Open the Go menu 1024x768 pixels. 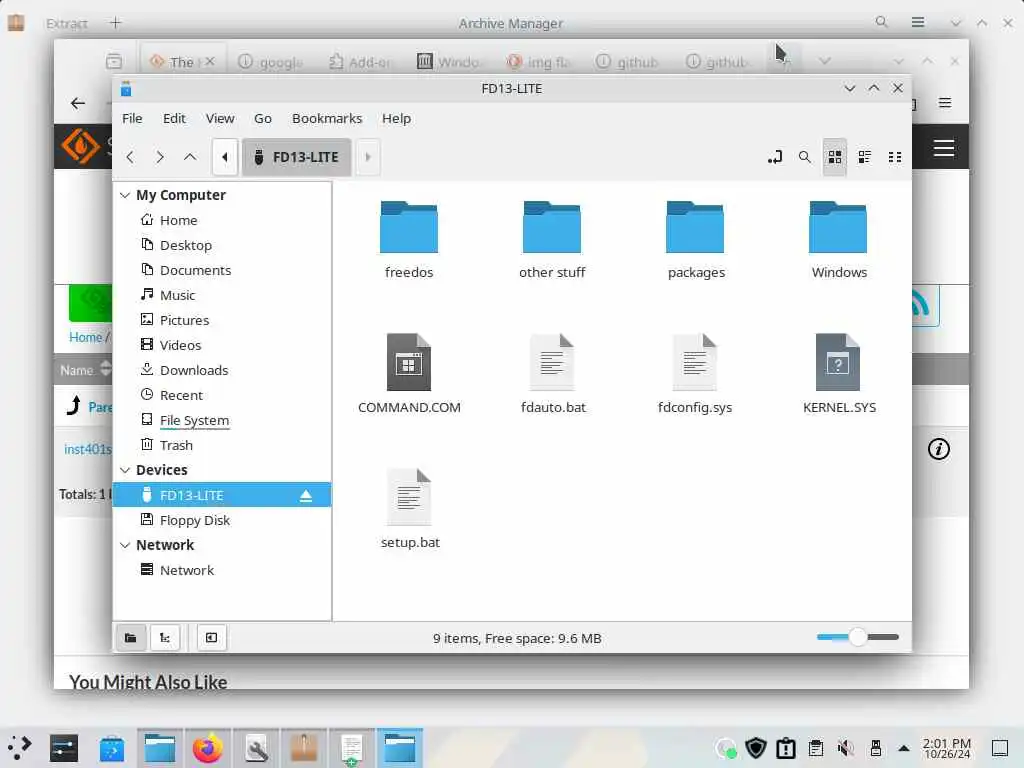[263, 118]
